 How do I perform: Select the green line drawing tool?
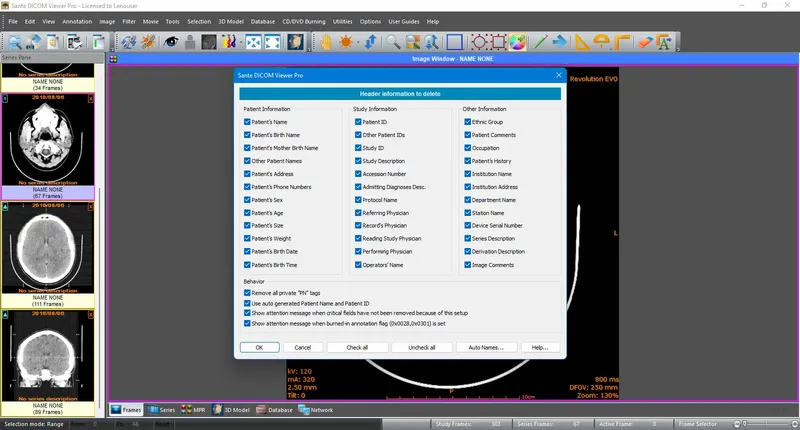(539, 42)
